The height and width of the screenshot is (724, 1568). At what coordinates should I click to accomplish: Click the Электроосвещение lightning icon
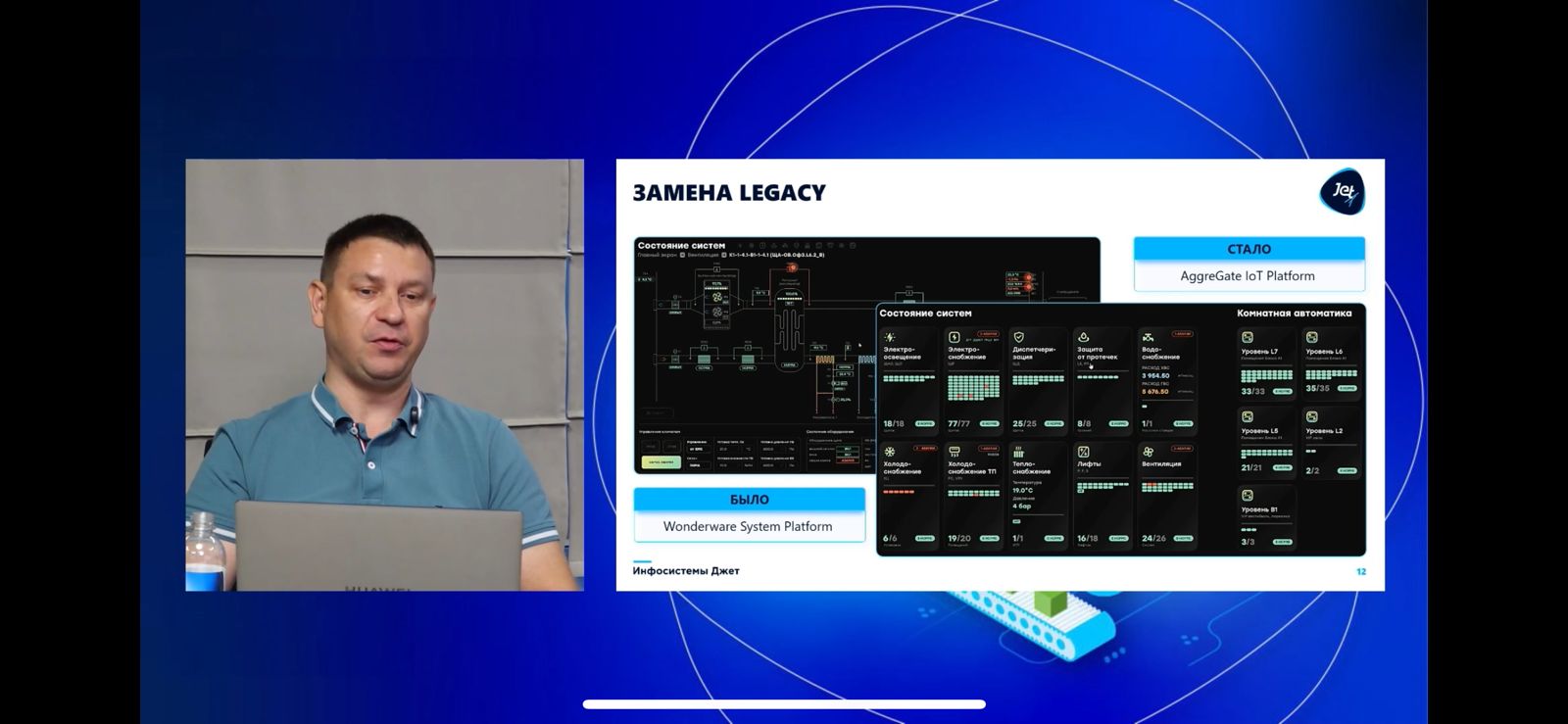[890, 337]
